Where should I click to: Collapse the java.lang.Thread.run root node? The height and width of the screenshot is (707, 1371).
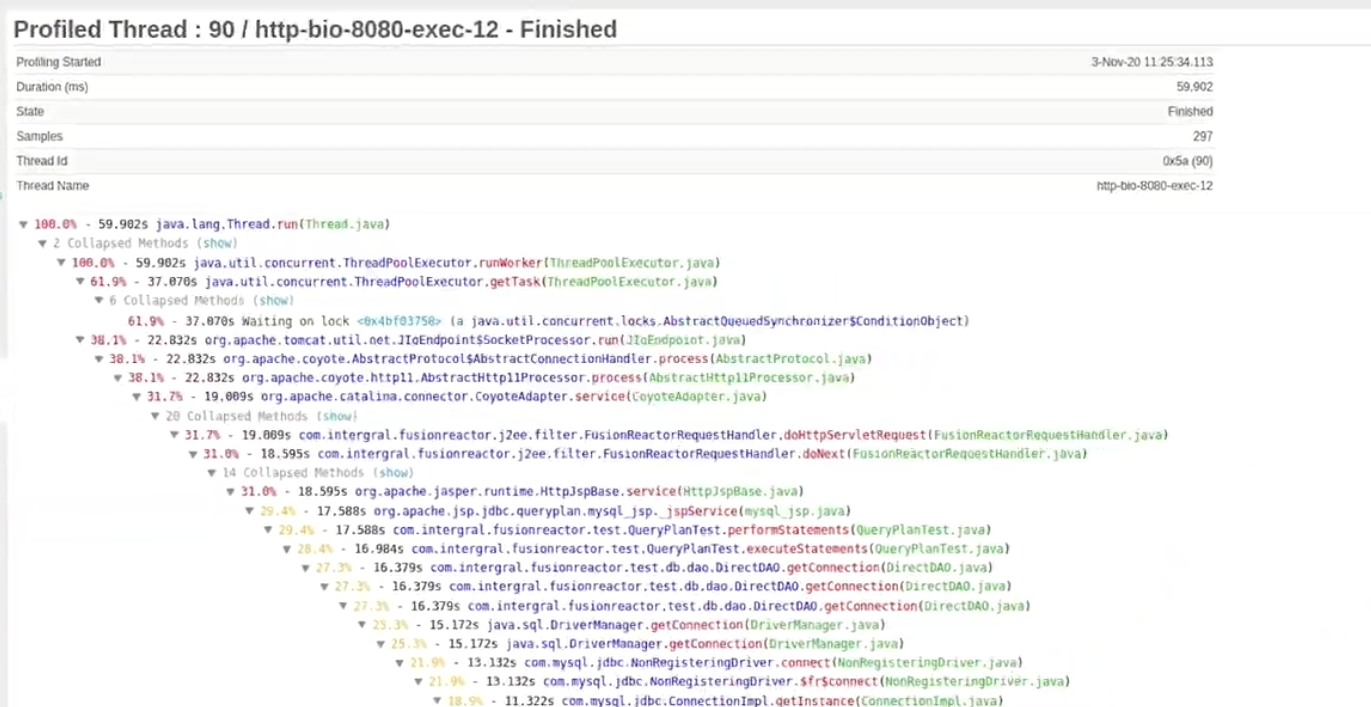24,224
